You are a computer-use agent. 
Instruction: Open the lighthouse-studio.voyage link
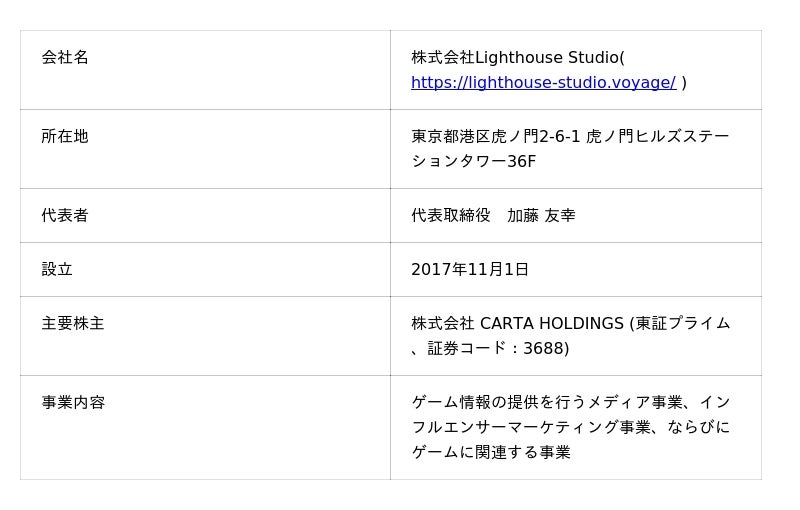(543, 83)
